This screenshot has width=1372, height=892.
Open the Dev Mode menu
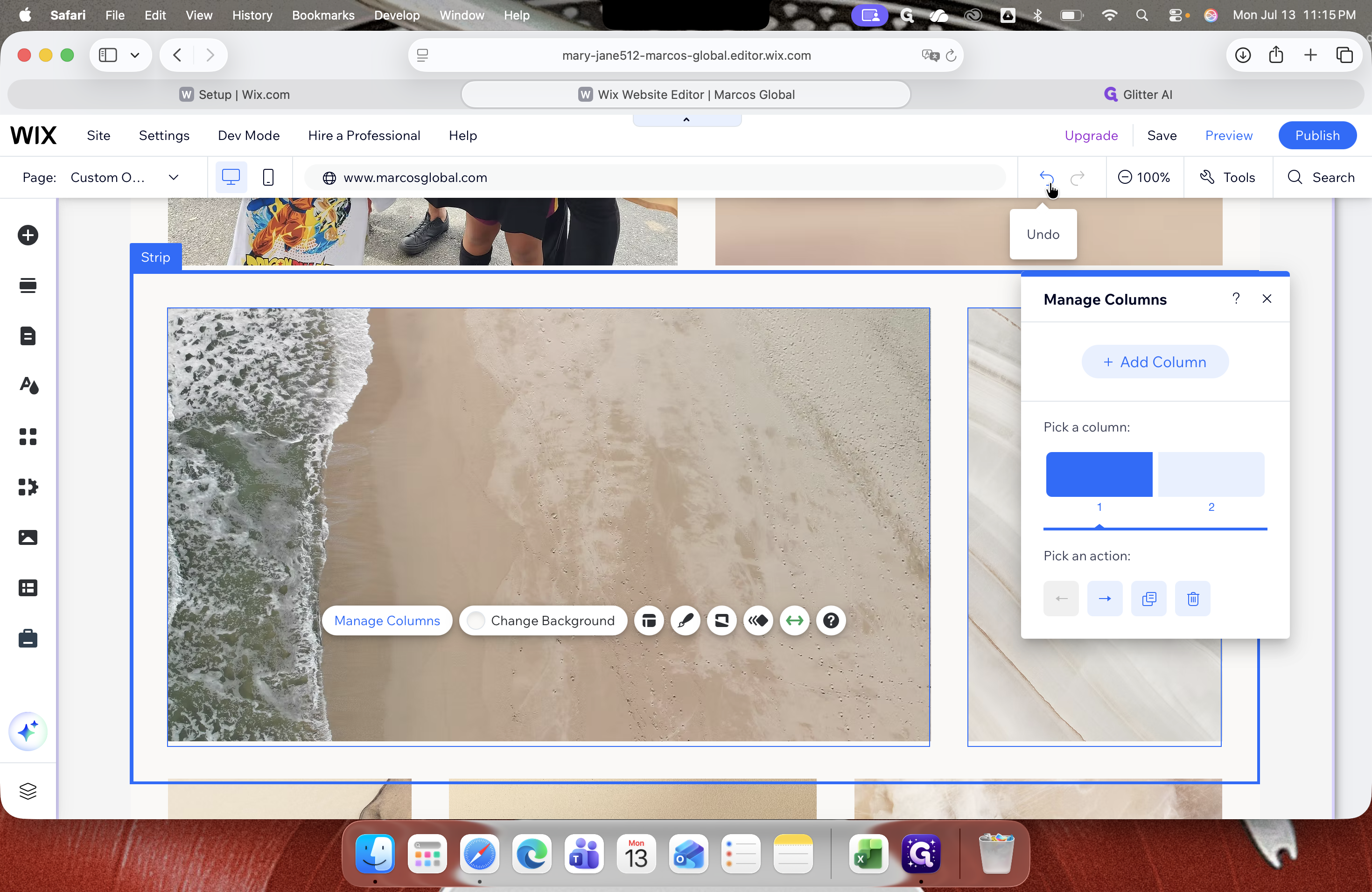pyautogui.click(x=248, y=135)
